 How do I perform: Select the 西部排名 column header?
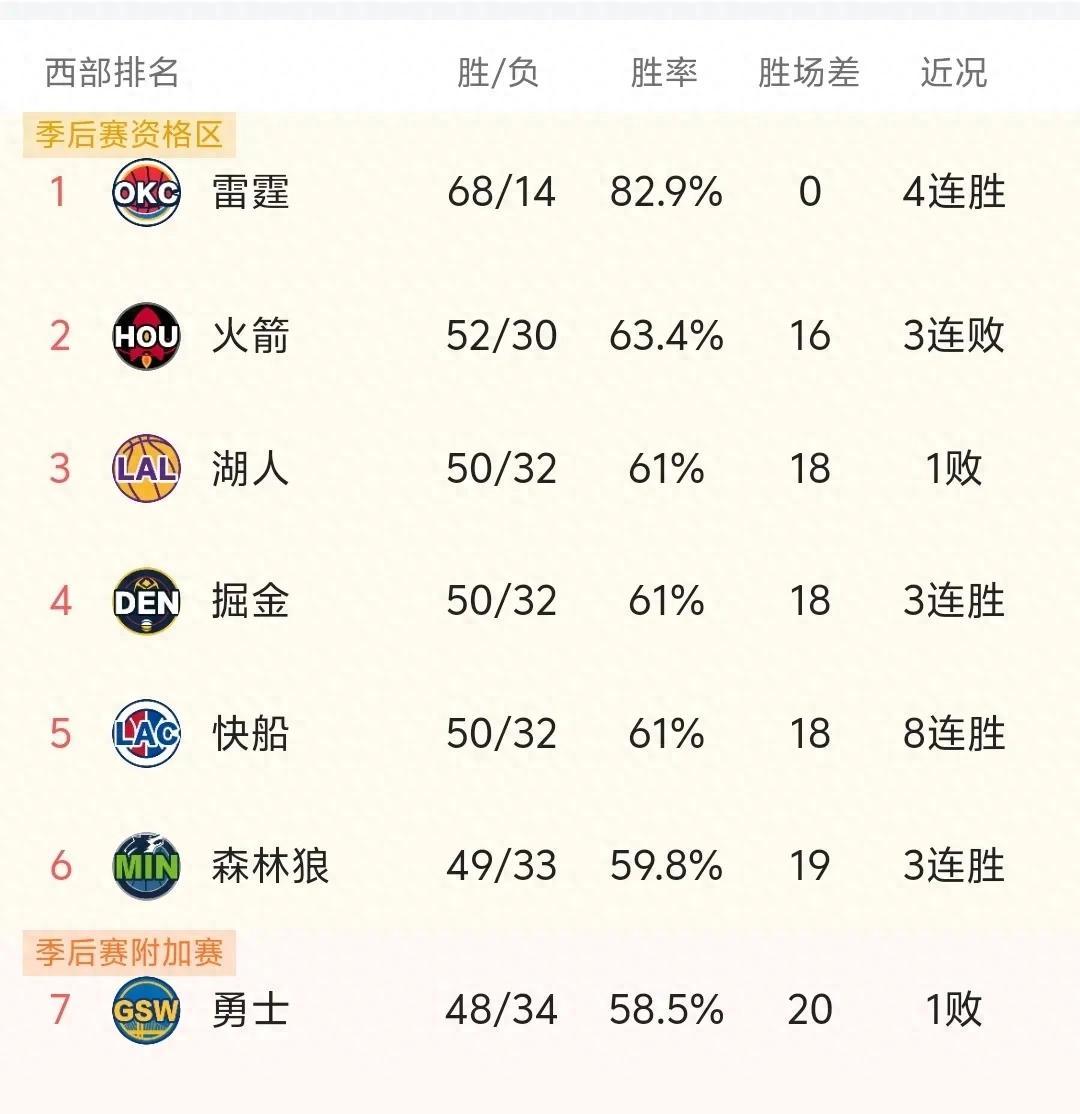click(112, 72)
